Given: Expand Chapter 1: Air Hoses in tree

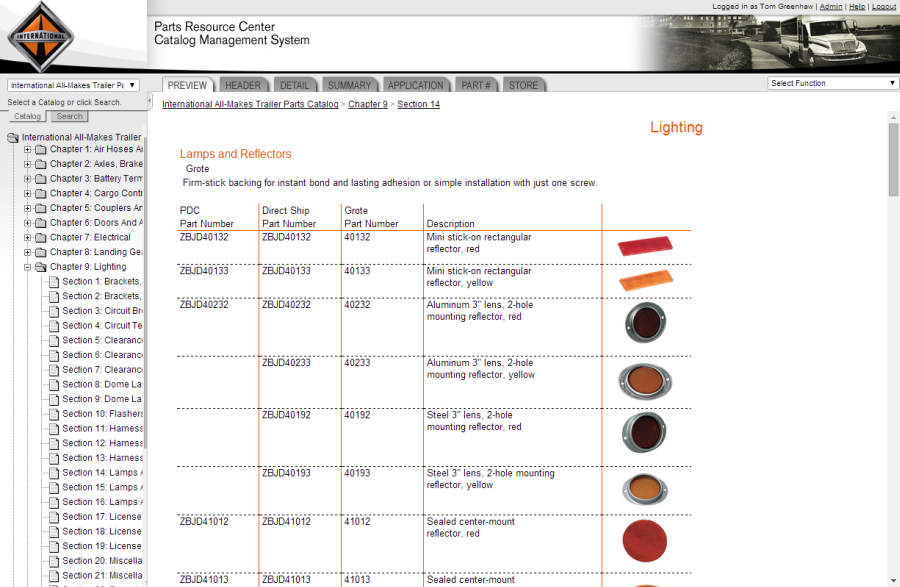Looking at the screenshot, I should pyautogui.click(x=27, y=150).
